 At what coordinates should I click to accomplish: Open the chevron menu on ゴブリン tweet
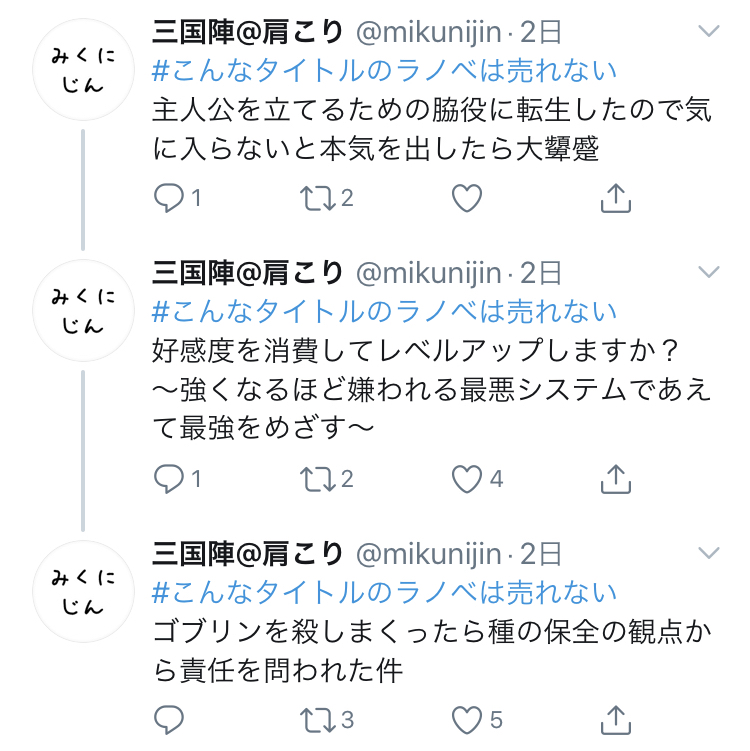point(708,552)
